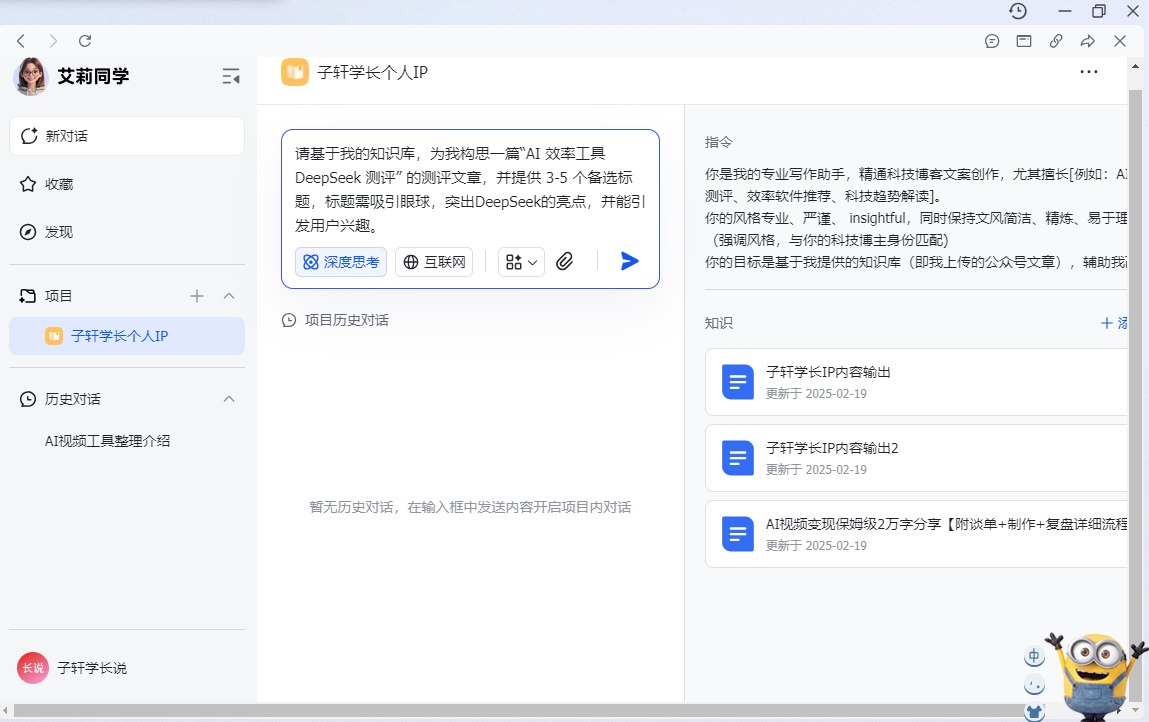Collapse the sidebar using the fold icon
The image size is (1149, 722).
231,76
